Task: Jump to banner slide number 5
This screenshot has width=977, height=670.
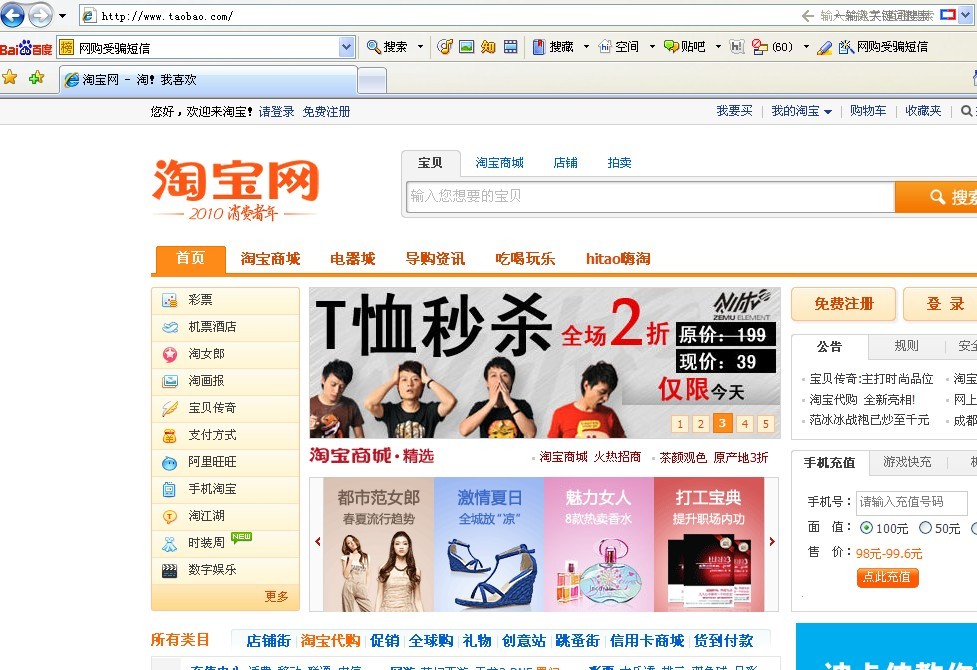Action: point(766,424)
